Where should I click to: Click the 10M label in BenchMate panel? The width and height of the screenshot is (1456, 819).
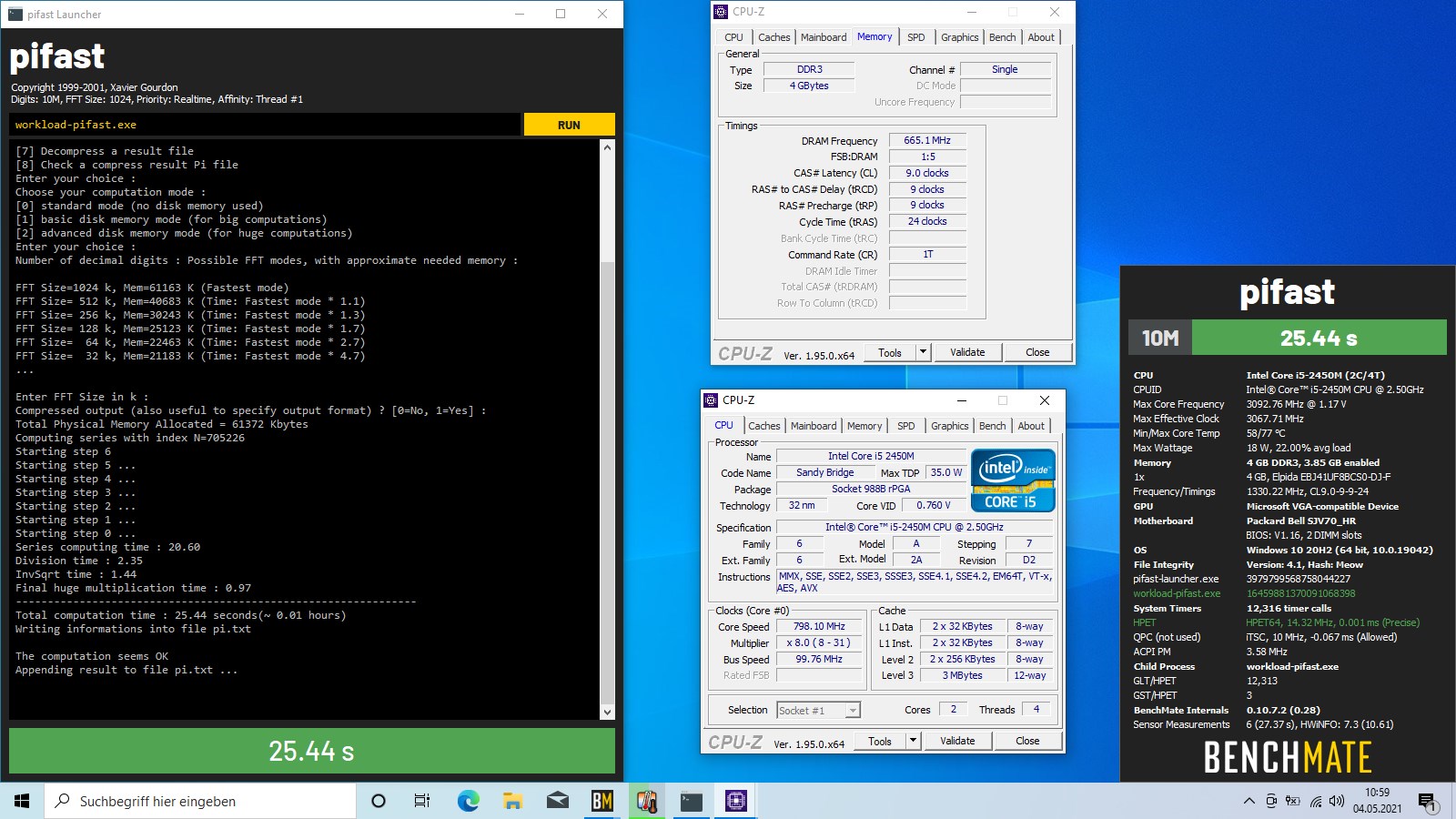(1160, 338)
